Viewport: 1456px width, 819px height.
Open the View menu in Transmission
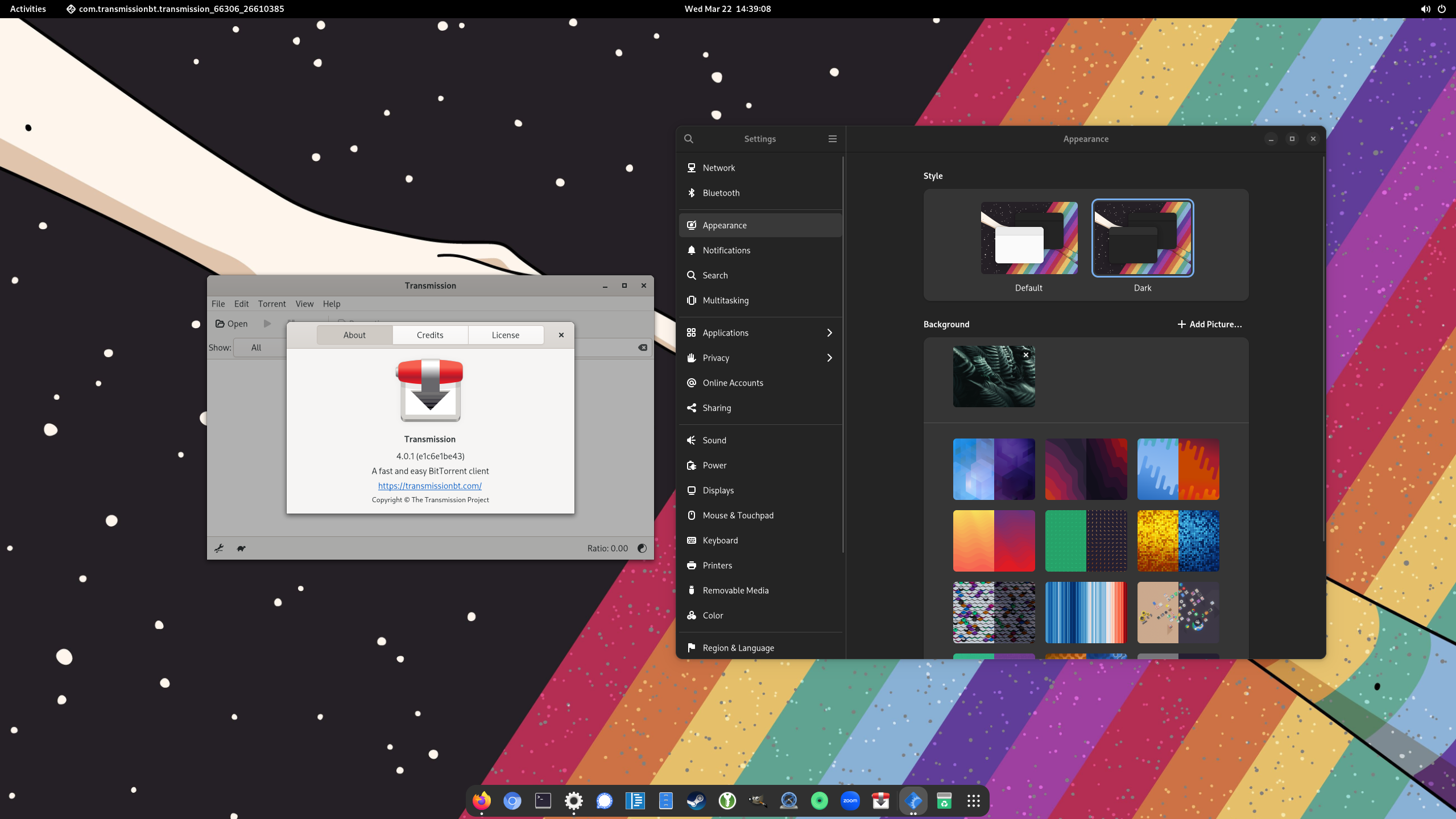[304, 304]
